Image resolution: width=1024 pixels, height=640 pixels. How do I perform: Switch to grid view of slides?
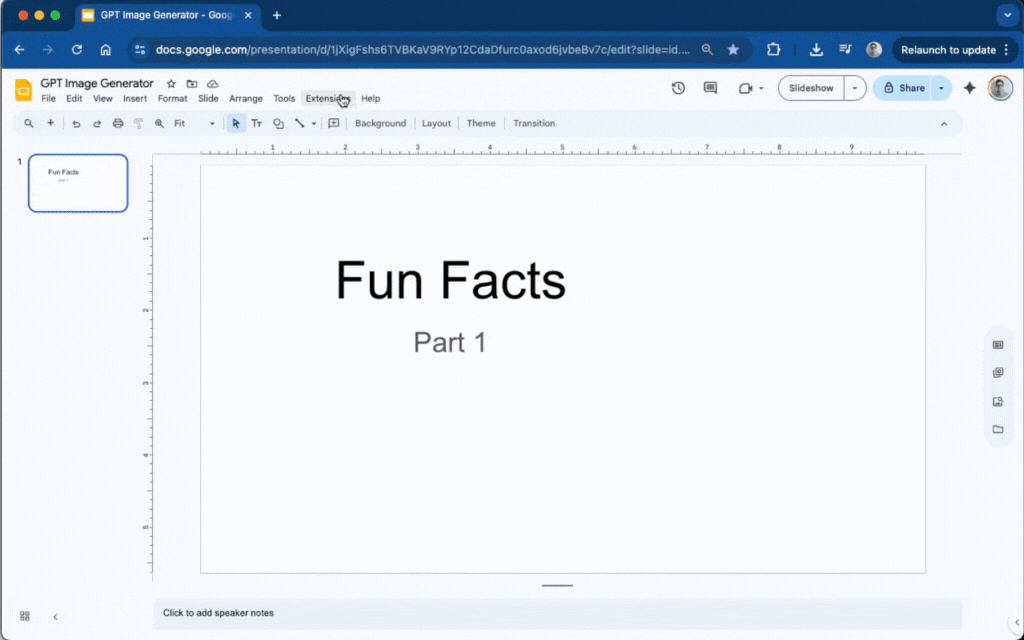tap(25, 616)
